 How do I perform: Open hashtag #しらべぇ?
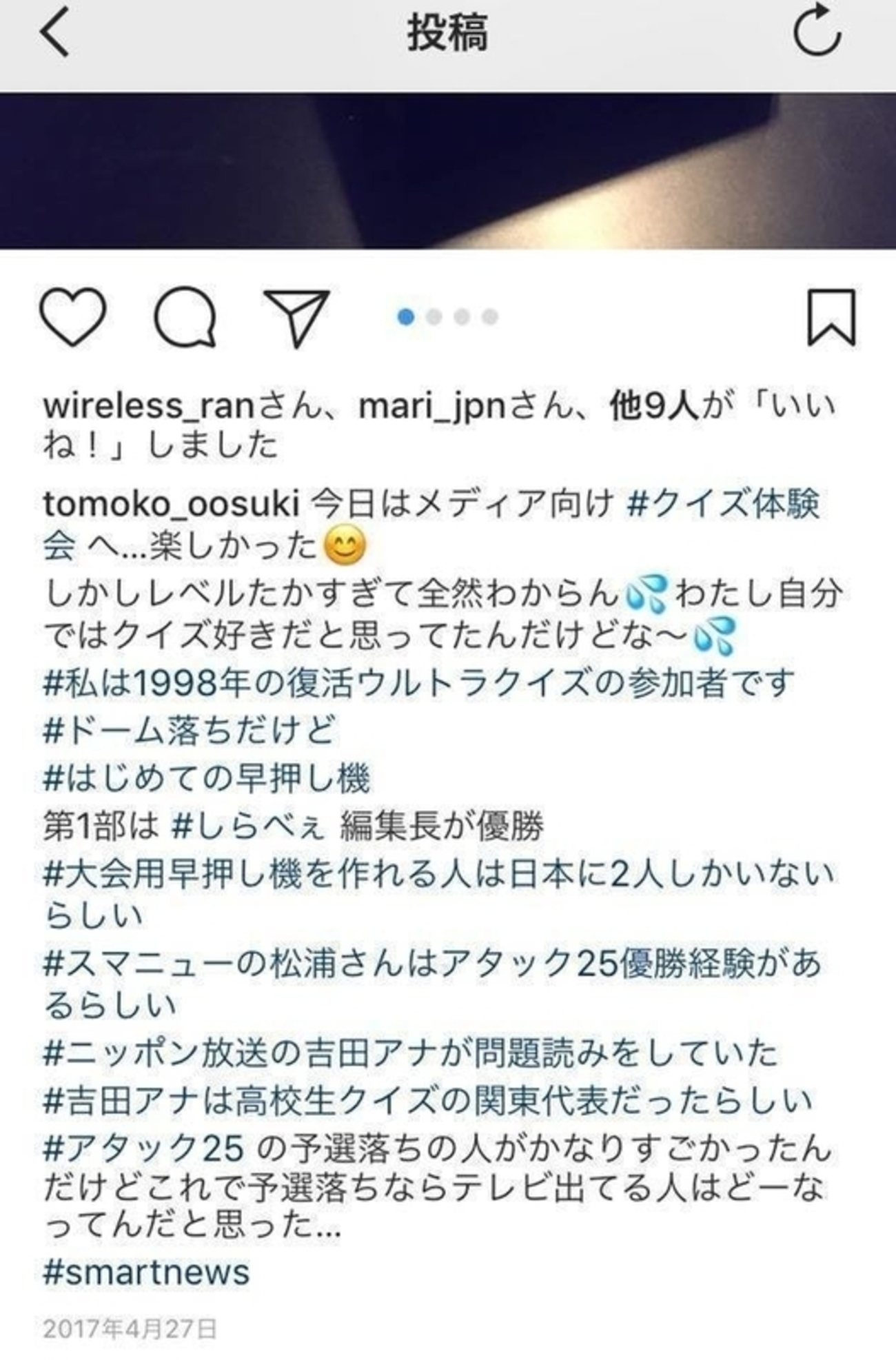(248, 826)
